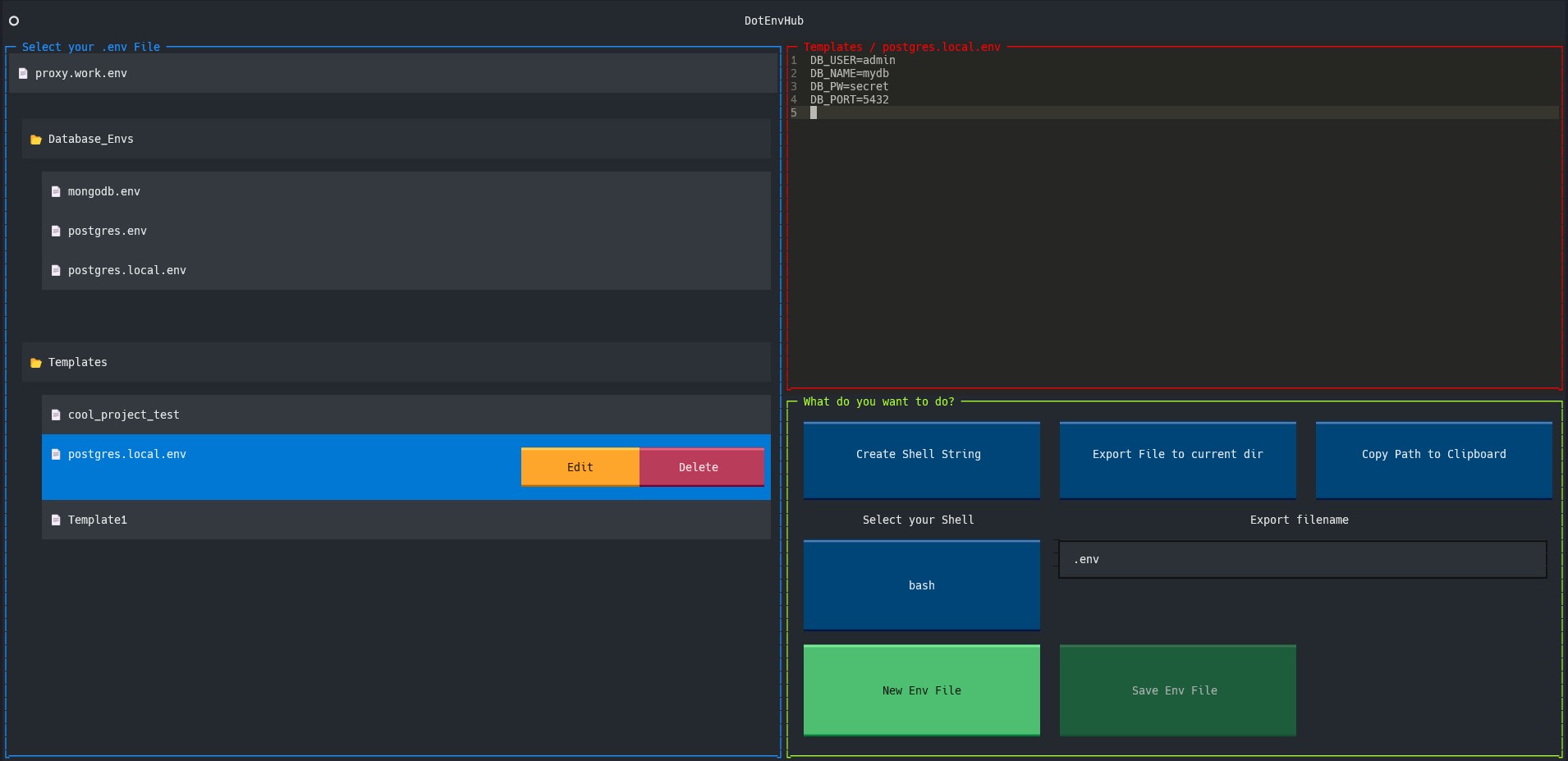Click the file icon beside cool_project_test

[56, 415]
